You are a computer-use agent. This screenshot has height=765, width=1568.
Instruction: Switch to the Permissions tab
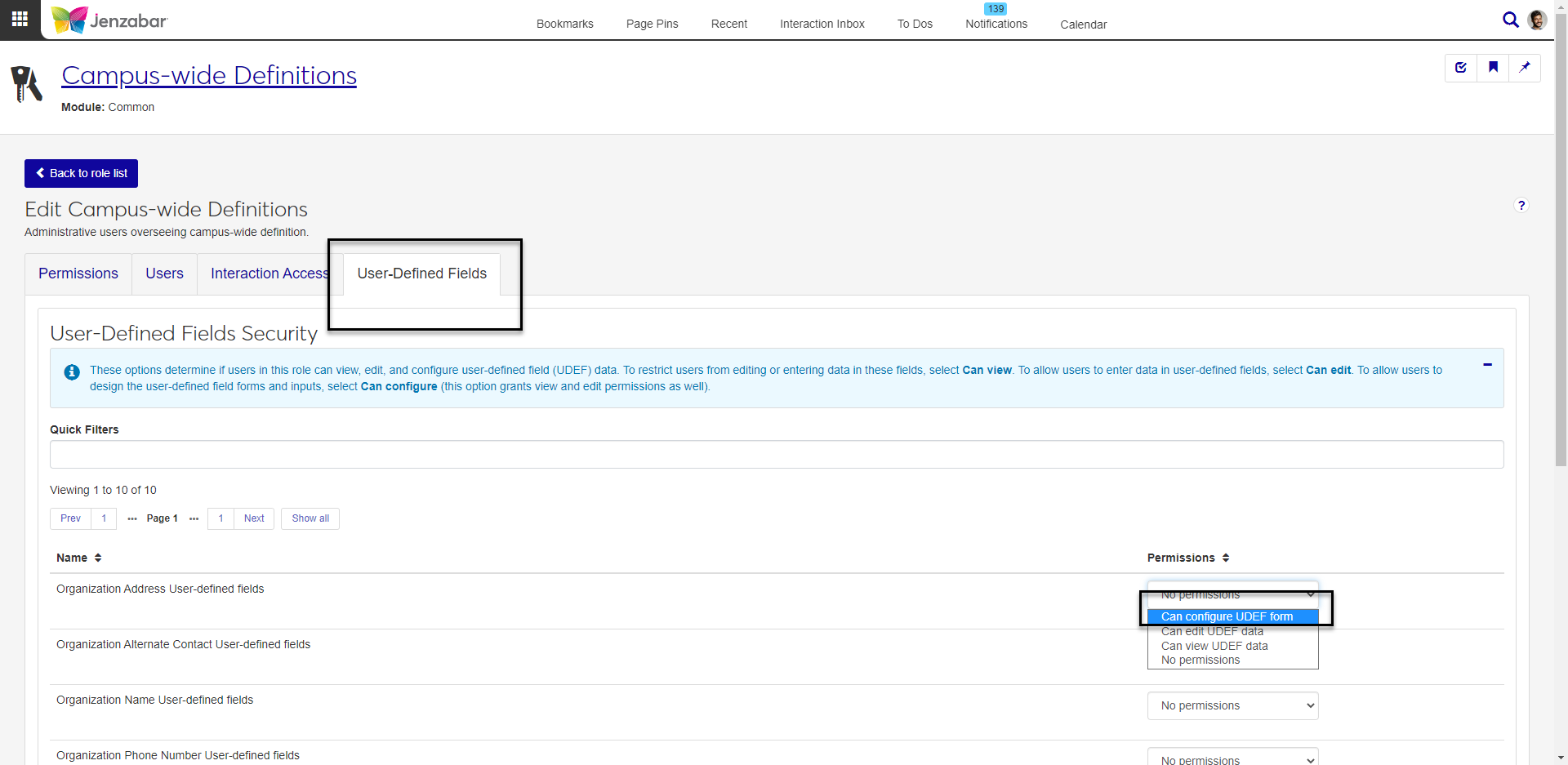coord(78,274)
